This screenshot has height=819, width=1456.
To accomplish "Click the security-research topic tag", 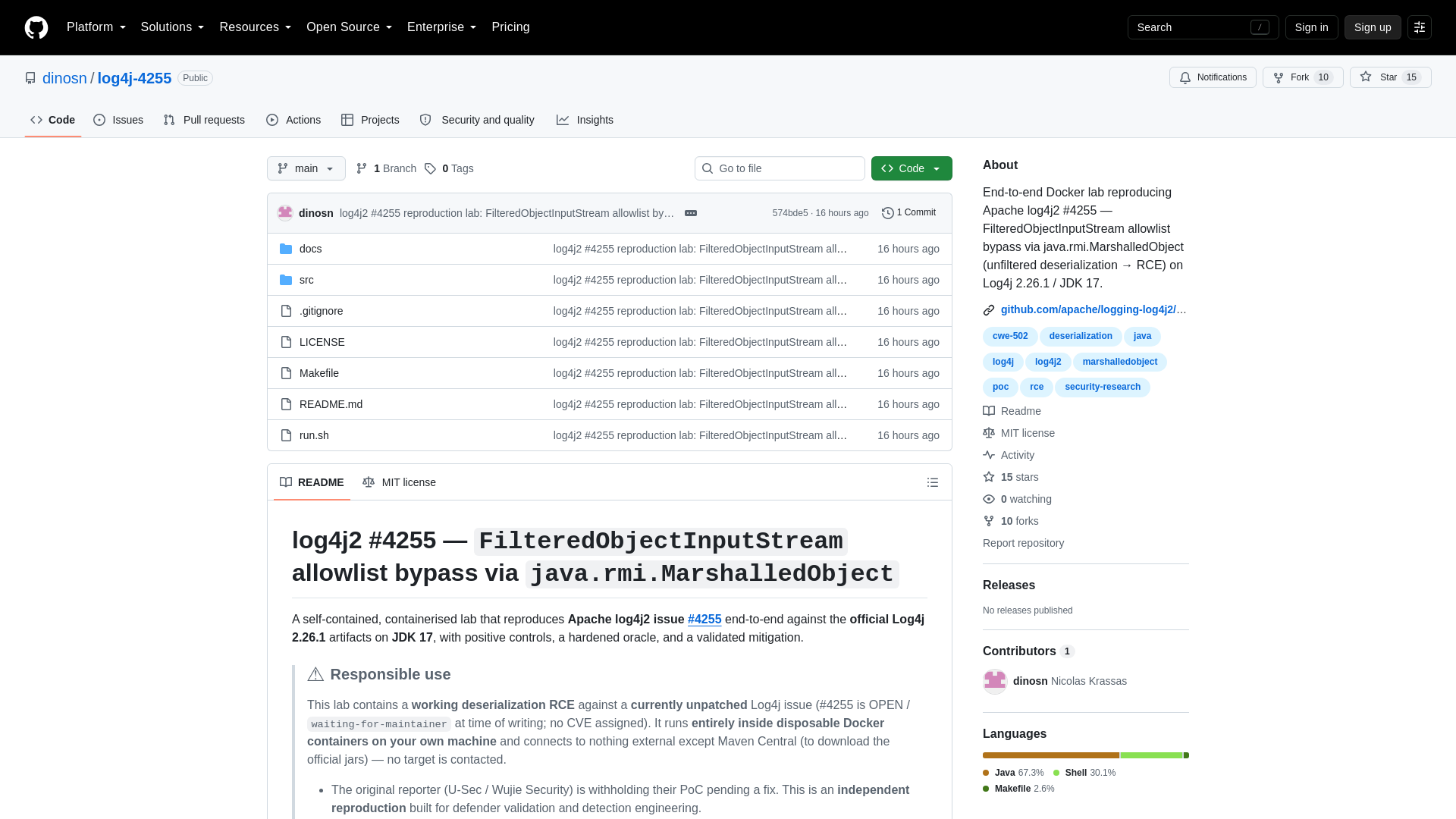I will pyautogui.click(x=1102, y=387).
